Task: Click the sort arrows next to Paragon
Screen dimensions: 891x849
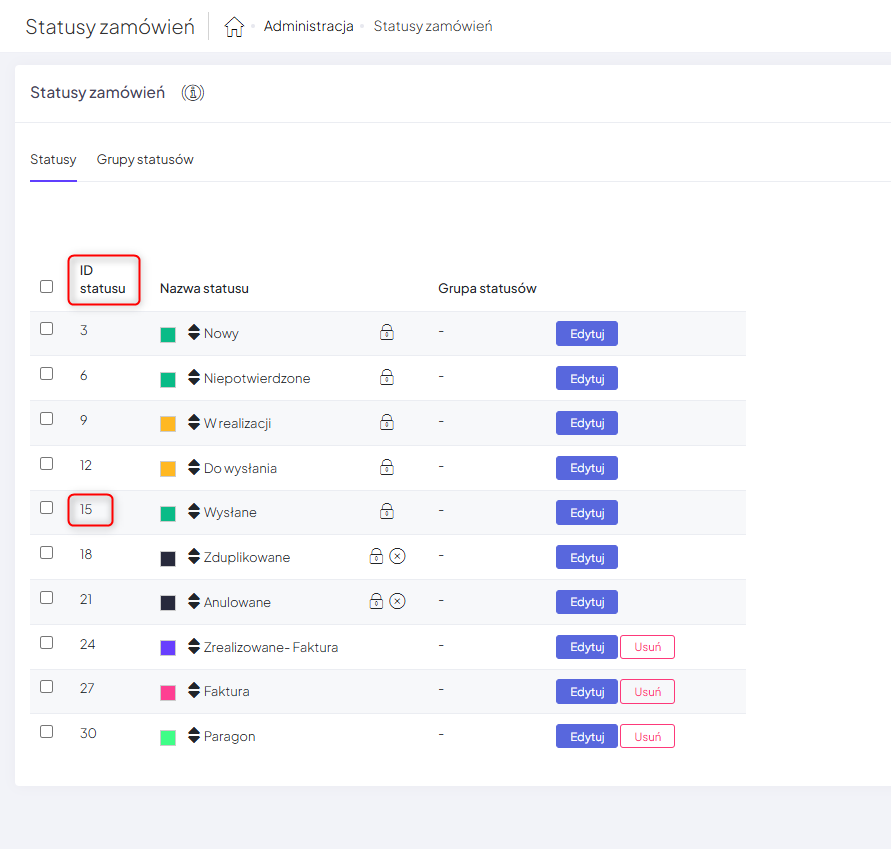Action: point(194,736)
